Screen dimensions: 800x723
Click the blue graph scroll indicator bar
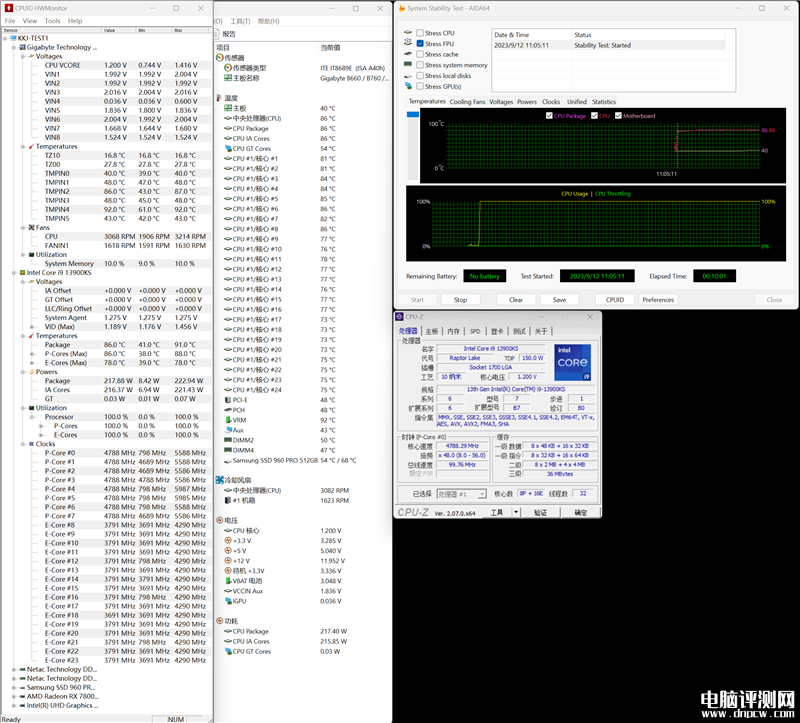coord(413,114)
